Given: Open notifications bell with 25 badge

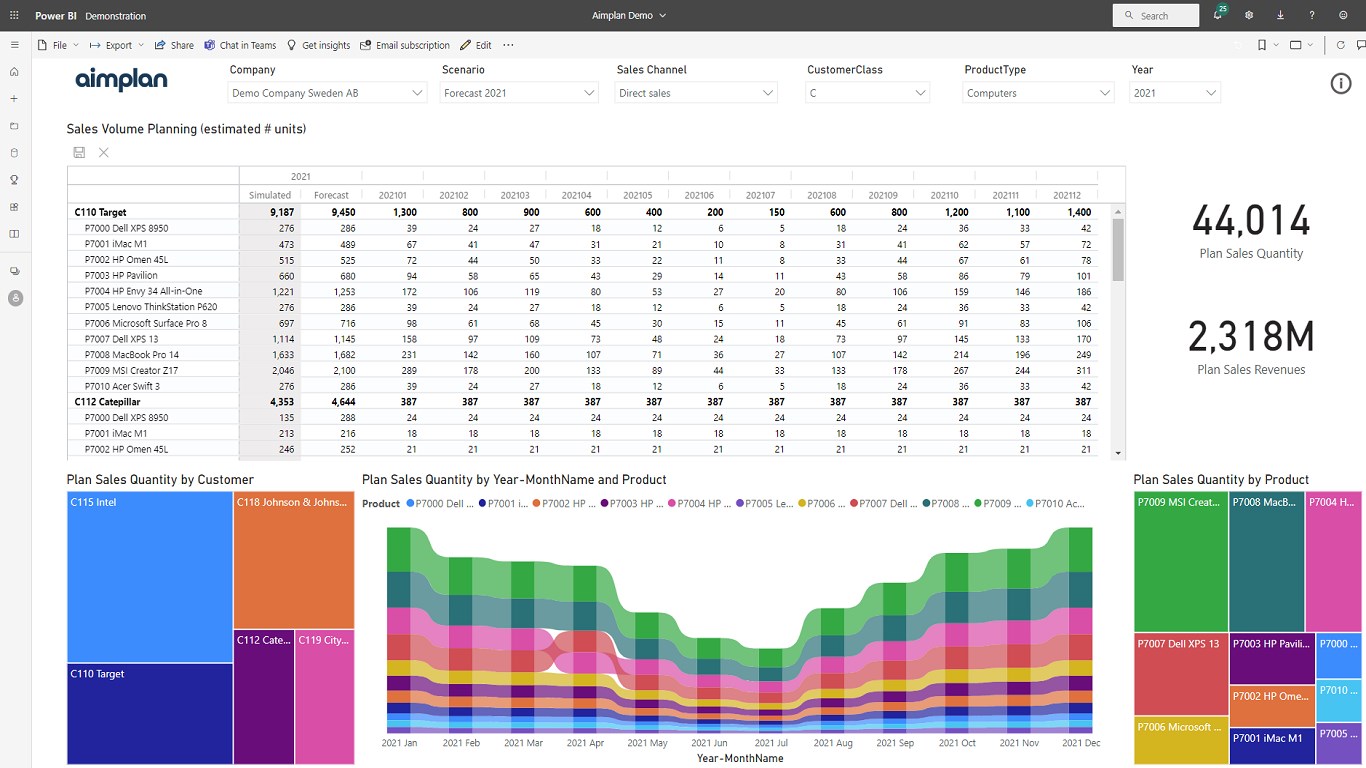Looking at the screenshot, I should [1218, 15].
